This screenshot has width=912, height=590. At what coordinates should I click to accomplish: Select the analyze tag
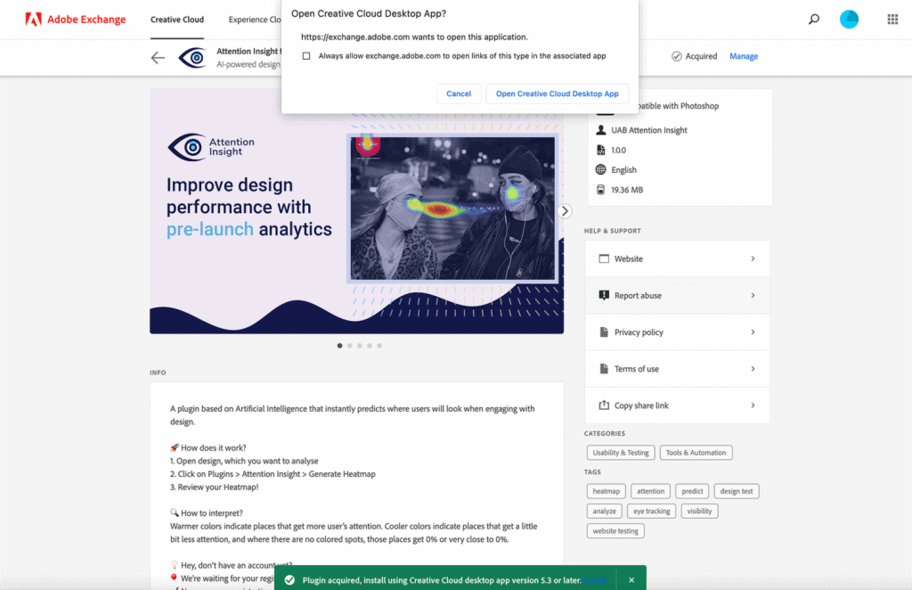click(x=604, y=511)
